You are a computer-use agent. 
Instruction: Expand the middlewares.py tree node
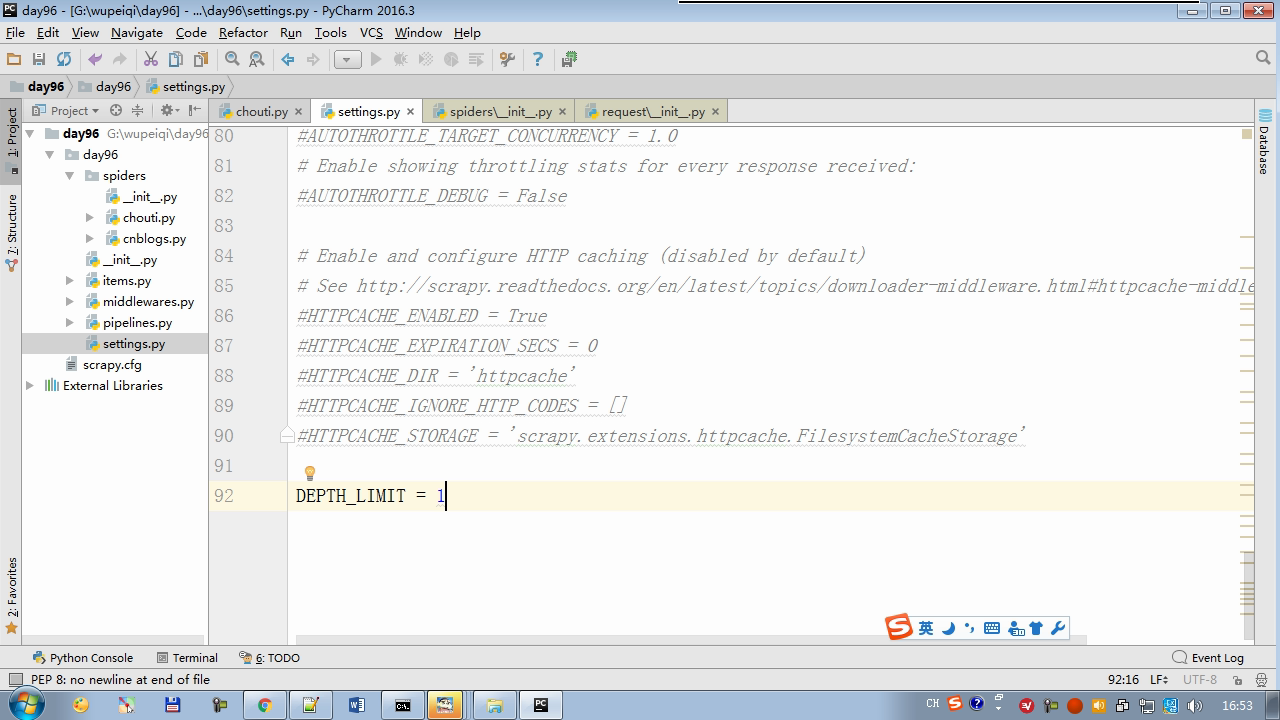click(70, 301)
